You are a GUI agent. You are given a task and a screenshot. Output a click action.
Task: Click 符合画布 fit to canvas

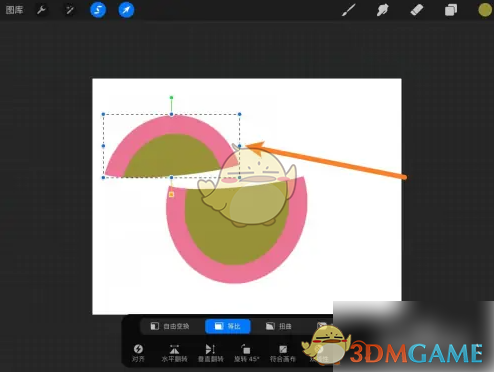coord(283,353)
